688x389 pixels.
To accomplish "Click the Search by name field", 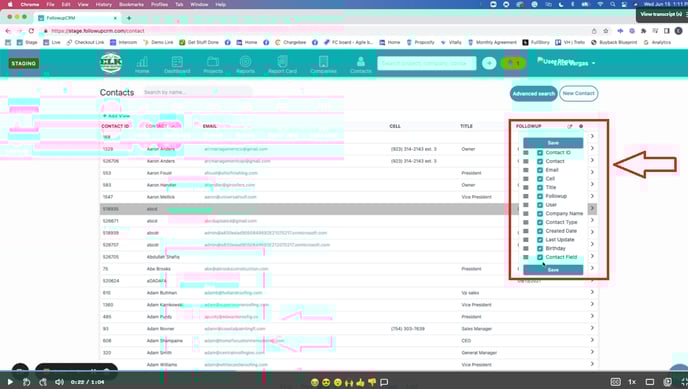I will click(197, 92).
